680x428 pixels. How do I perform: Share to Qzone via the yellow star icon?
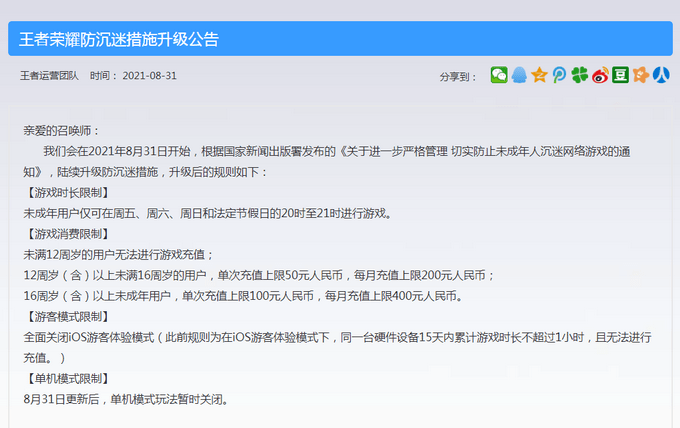pyautogui.click(x=539, y=75)
